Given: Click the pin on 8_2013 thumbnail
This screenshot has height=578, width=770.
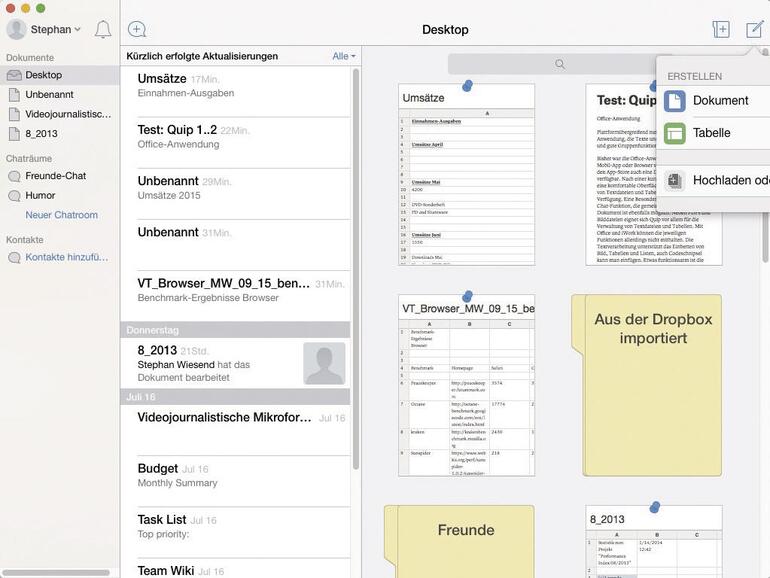Looking at the screenshot, I should pos(655,507).
